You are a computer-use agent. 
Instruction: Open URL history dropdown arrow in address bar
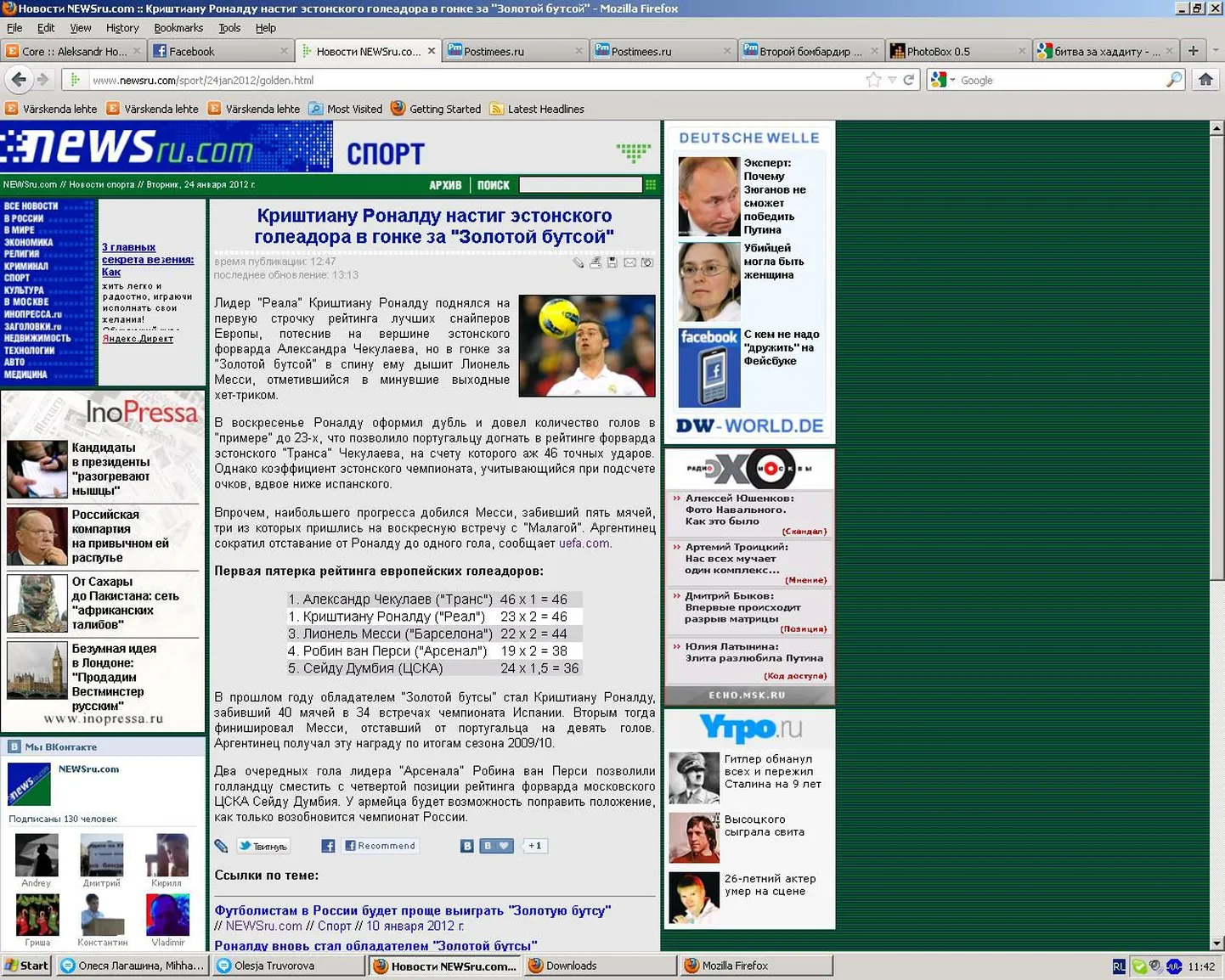coord(892,80)
